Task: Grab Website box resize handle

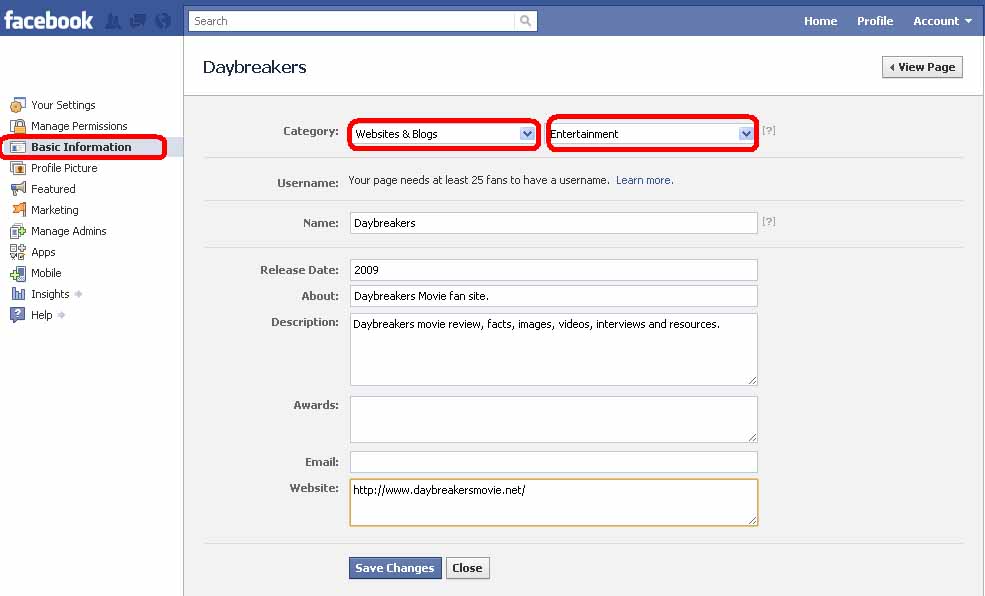Action: point(752,520)
